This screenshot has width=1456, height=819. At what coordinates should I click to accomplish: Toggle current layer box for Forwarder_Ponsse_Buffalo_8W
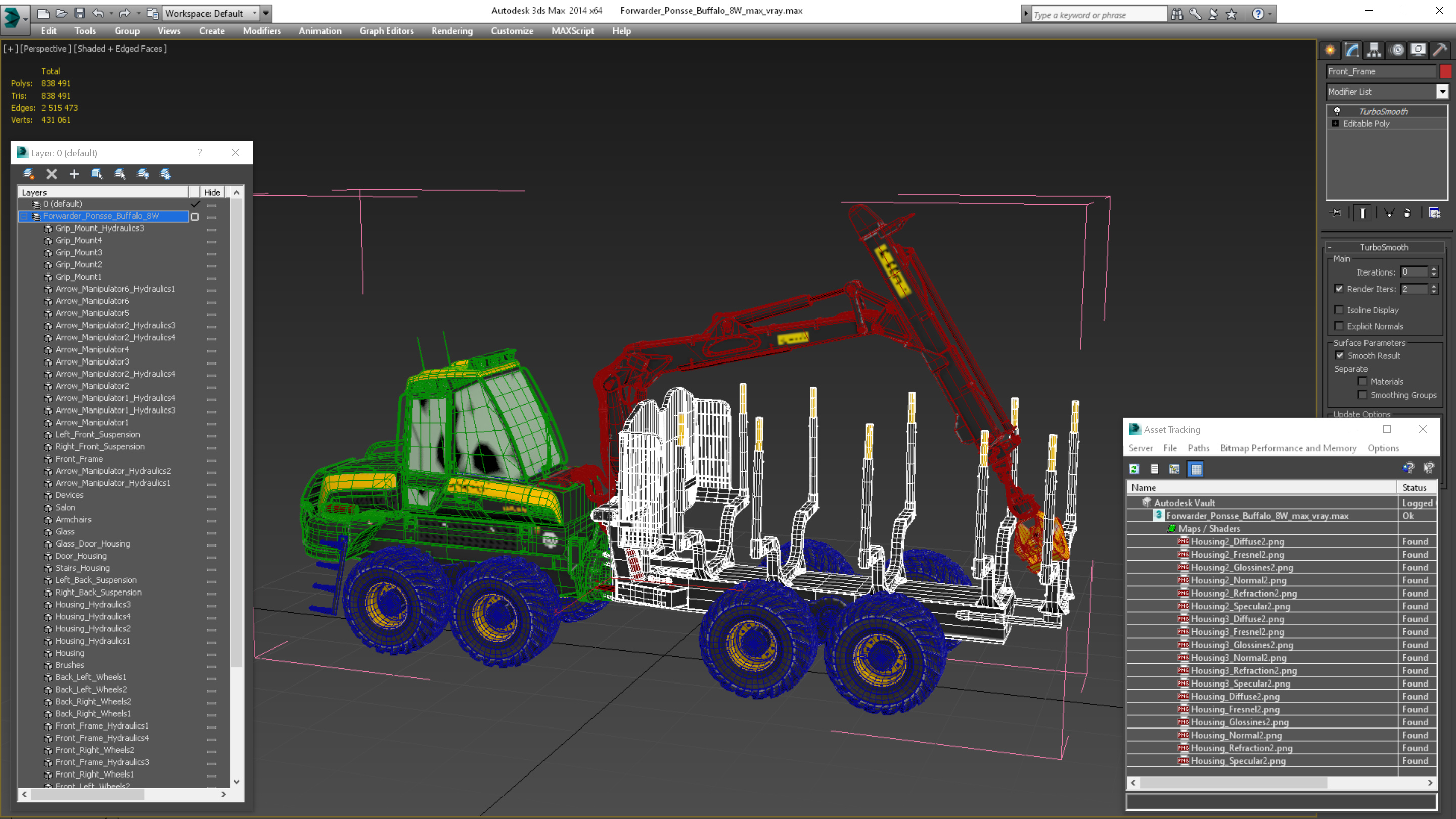195,216
